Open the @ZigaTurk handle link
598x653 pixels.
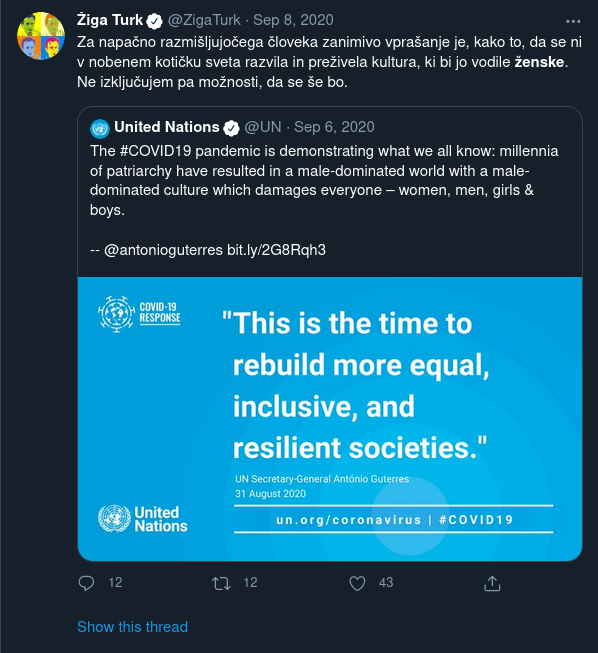pos(204,20)
